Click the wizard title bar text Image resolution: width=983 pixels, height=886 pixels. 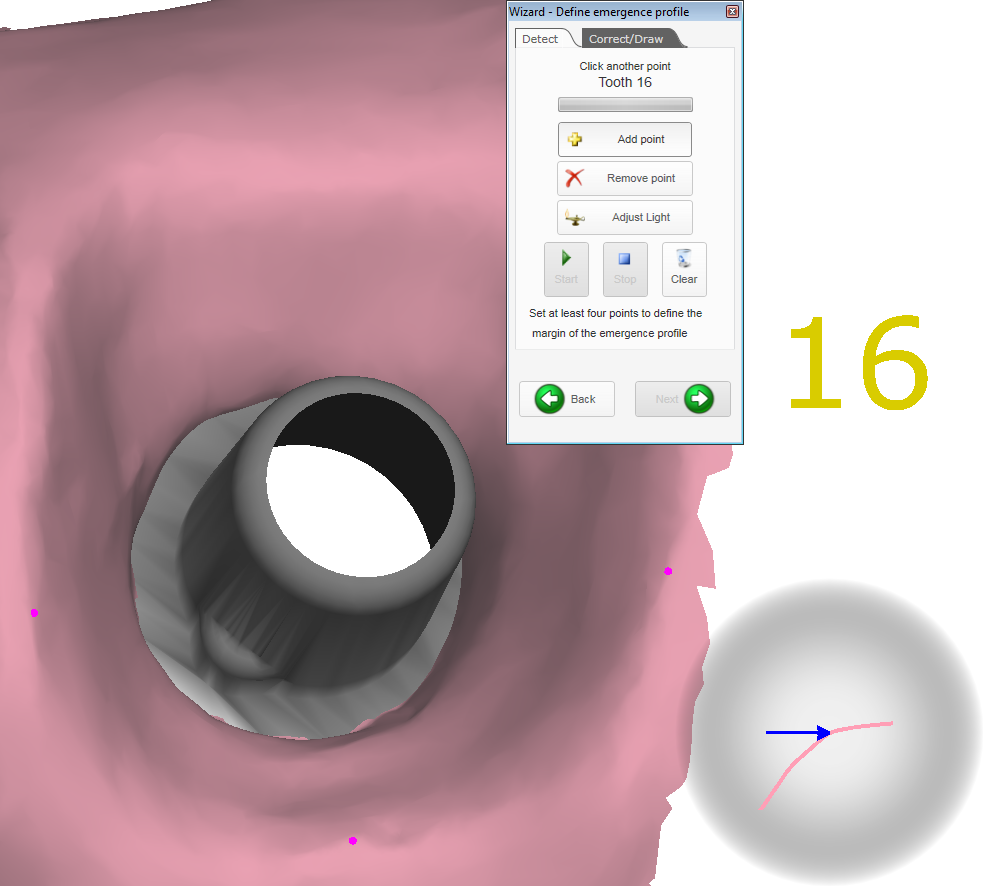[x=599, y=12]
